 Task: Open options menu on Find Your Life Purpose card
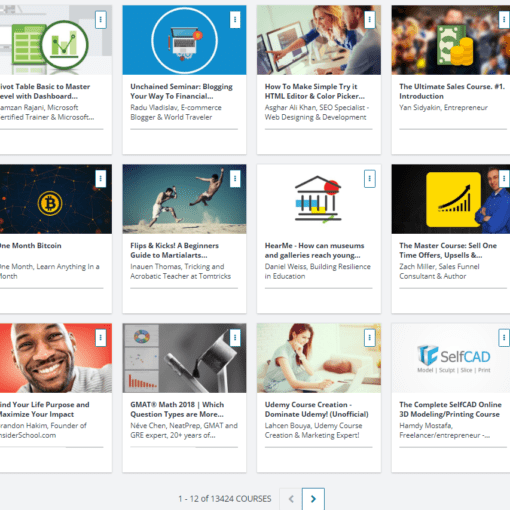point(101,338)
